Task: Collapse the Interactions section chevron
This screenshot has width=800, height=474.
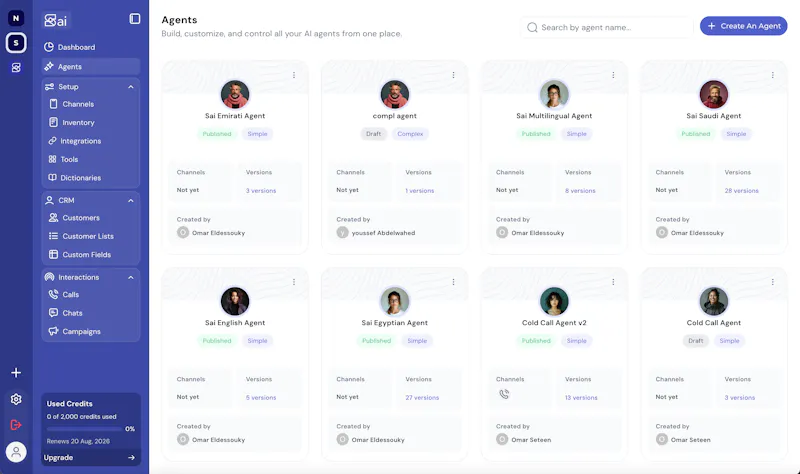Action: (131, 278)
